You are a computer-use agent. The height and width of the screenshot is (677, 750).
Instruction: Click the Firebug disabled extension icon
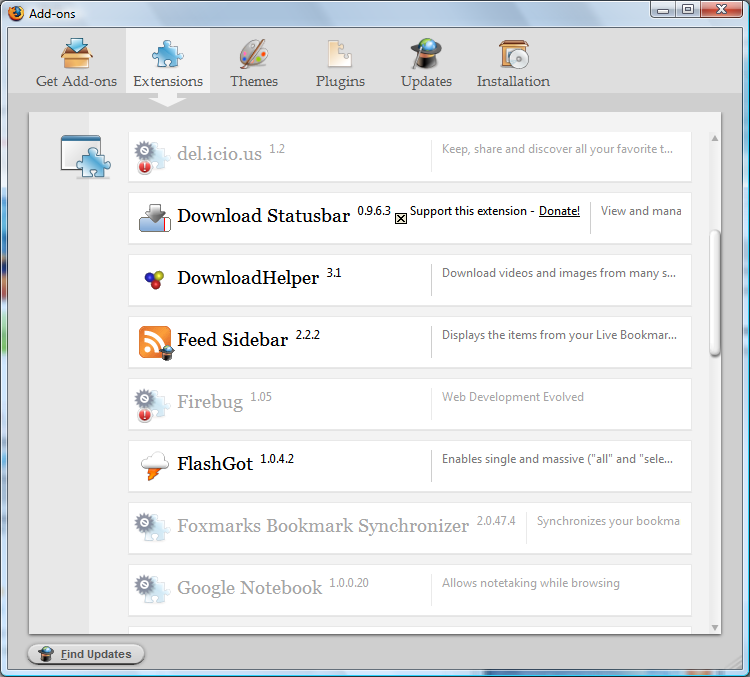click(x=152, y=406)
